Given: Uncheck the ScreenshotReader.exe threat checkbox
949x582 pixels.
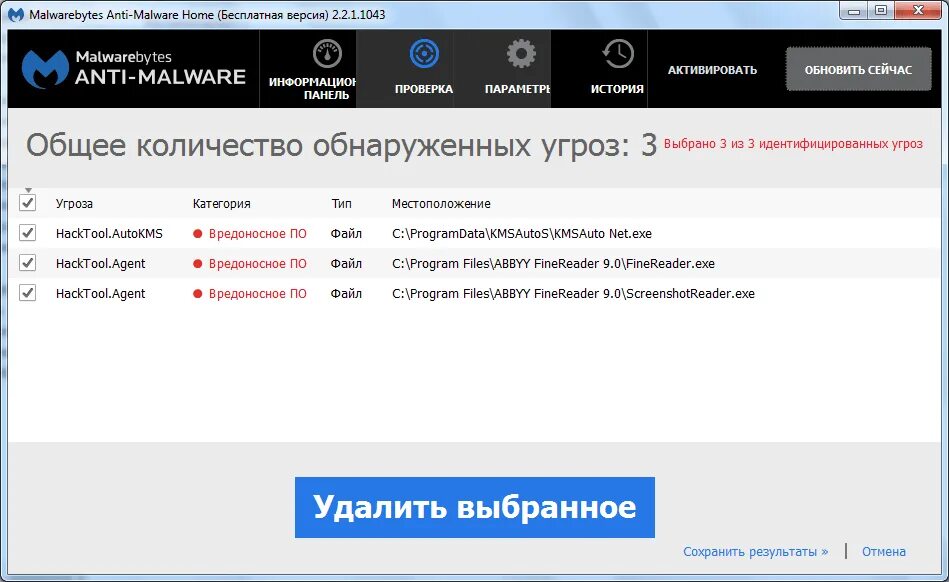Looking at the screenshot, I should click(27, 294).
